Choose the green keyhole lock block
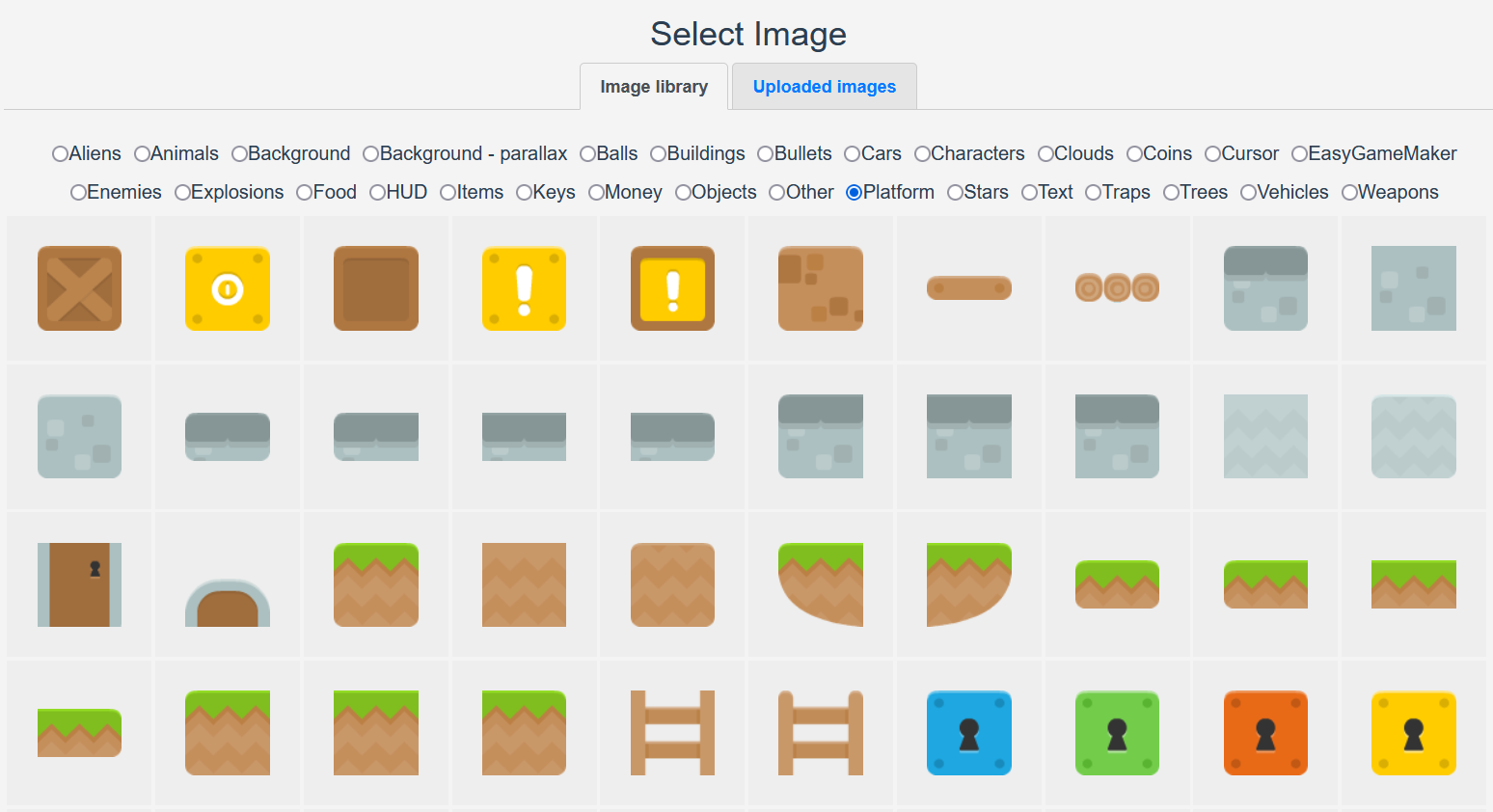Image resolution: width=1493 pixels, height=812 pixels. pyautogui.click(x=1117, y=733)
